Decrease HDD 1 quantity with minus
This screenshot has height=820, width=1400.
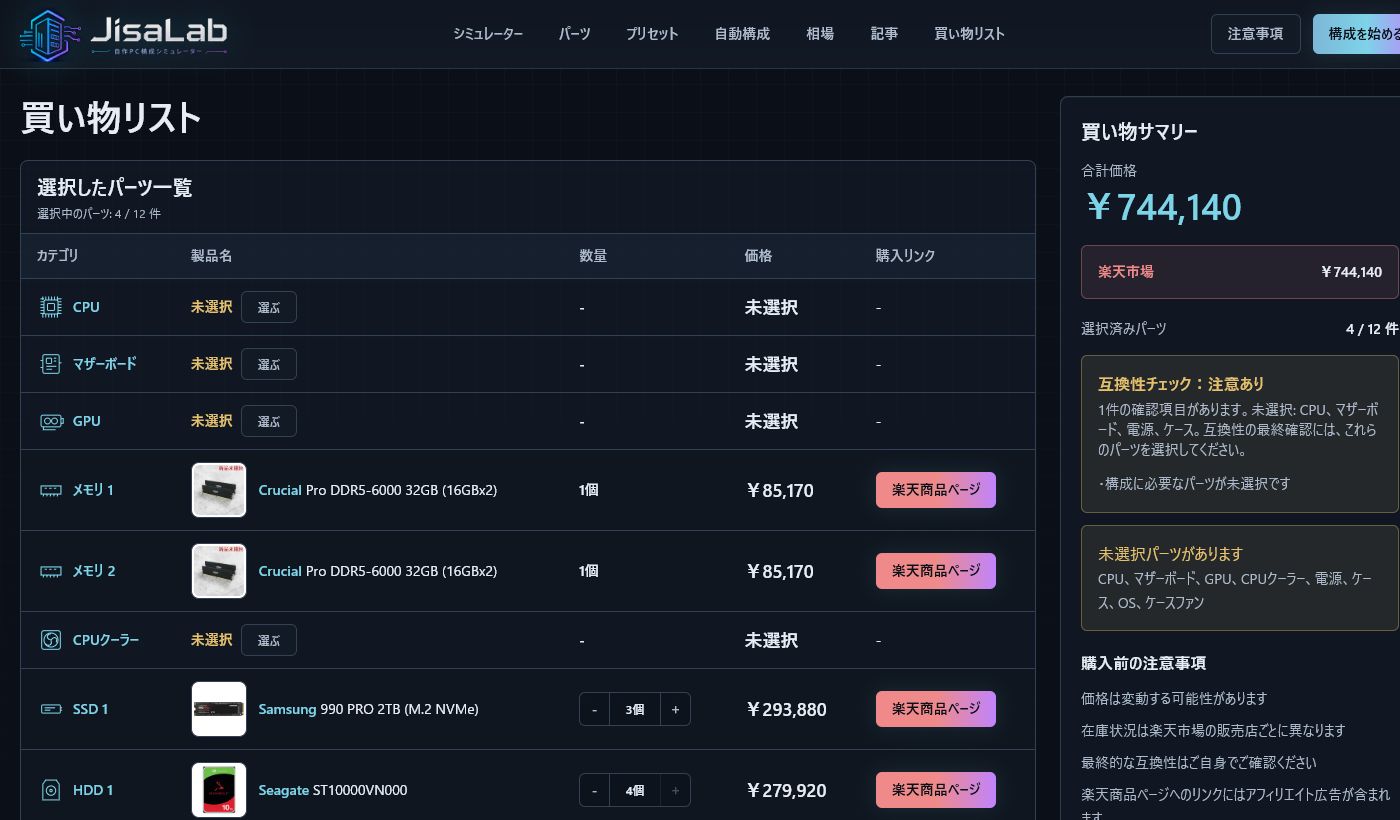click(x=594, y=790)
